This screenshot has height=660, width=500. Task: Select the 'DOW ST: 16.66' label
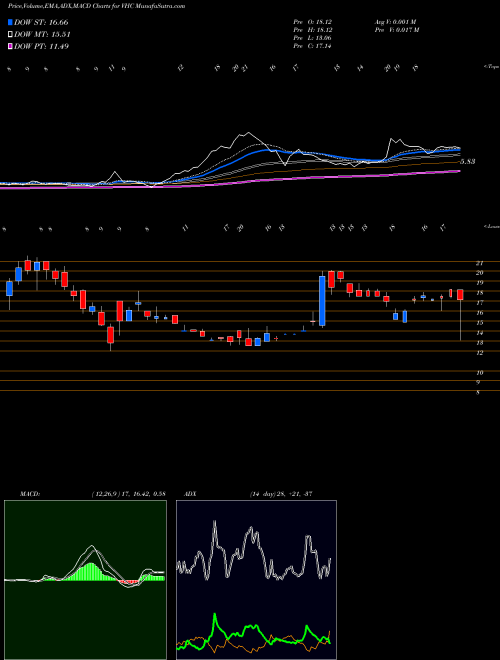tap(41, 23)
